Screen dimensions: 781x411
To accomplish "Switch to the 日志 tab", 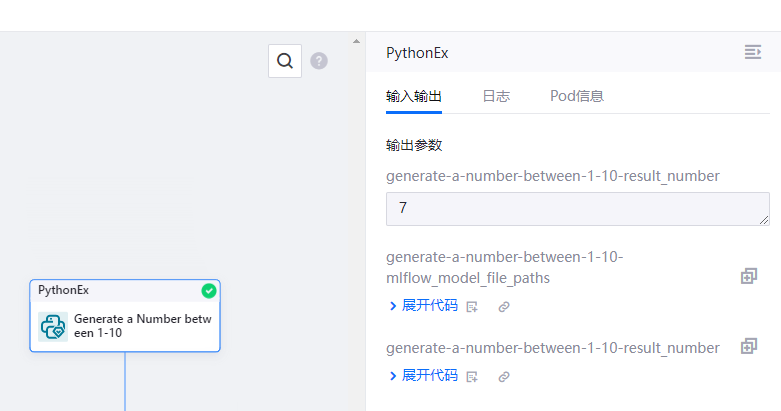I will [496, 96].
